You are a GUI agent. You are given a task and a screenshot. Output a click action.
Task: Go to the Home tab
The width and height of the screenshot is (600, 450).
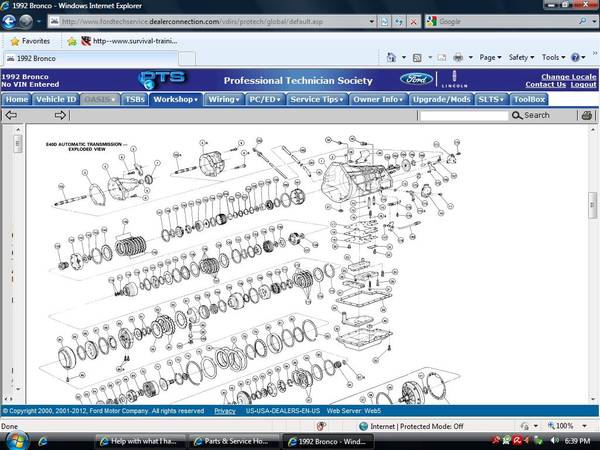click(16, 99)
